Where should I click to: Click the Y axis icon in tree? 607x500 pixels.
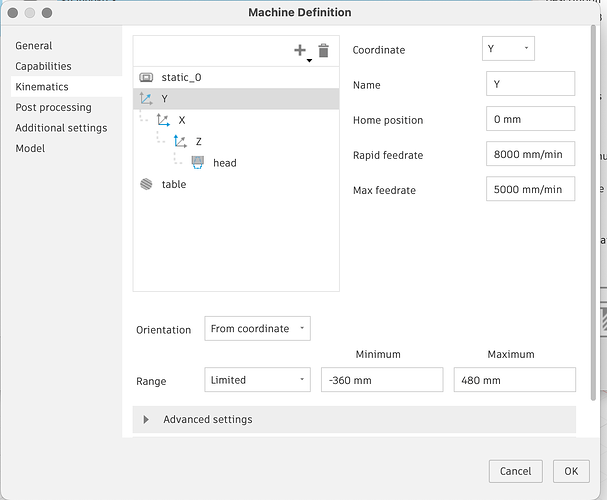pyautogui.click(x=146, y=99)
